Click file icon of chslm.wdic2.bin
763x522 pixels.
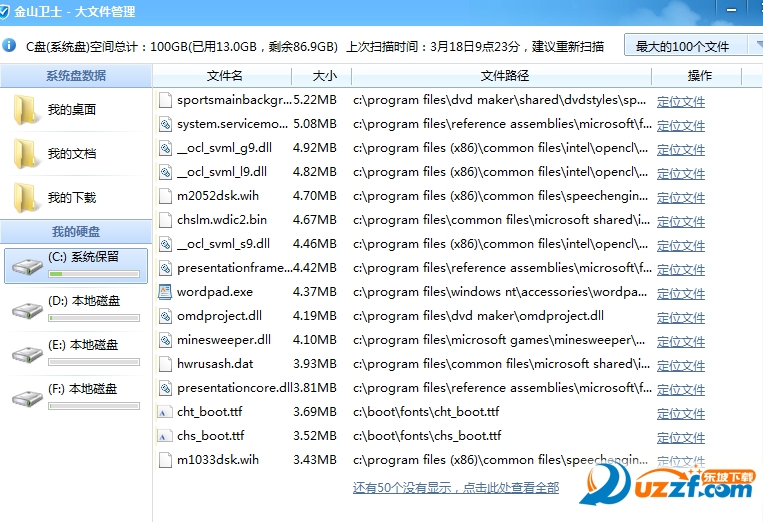pyautogui.click(x=165, y=220)
